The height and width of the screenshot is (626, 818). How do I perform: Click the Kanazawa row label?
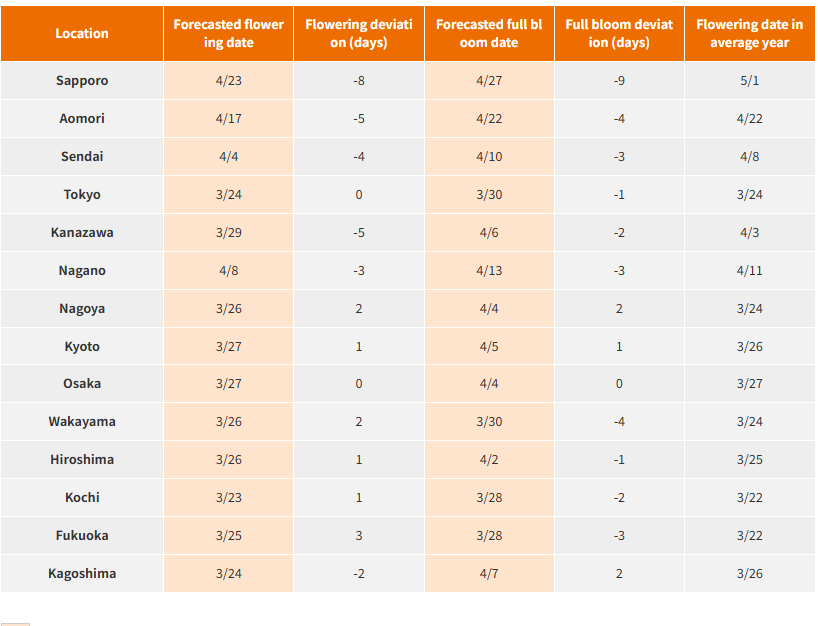coord(82,232)
